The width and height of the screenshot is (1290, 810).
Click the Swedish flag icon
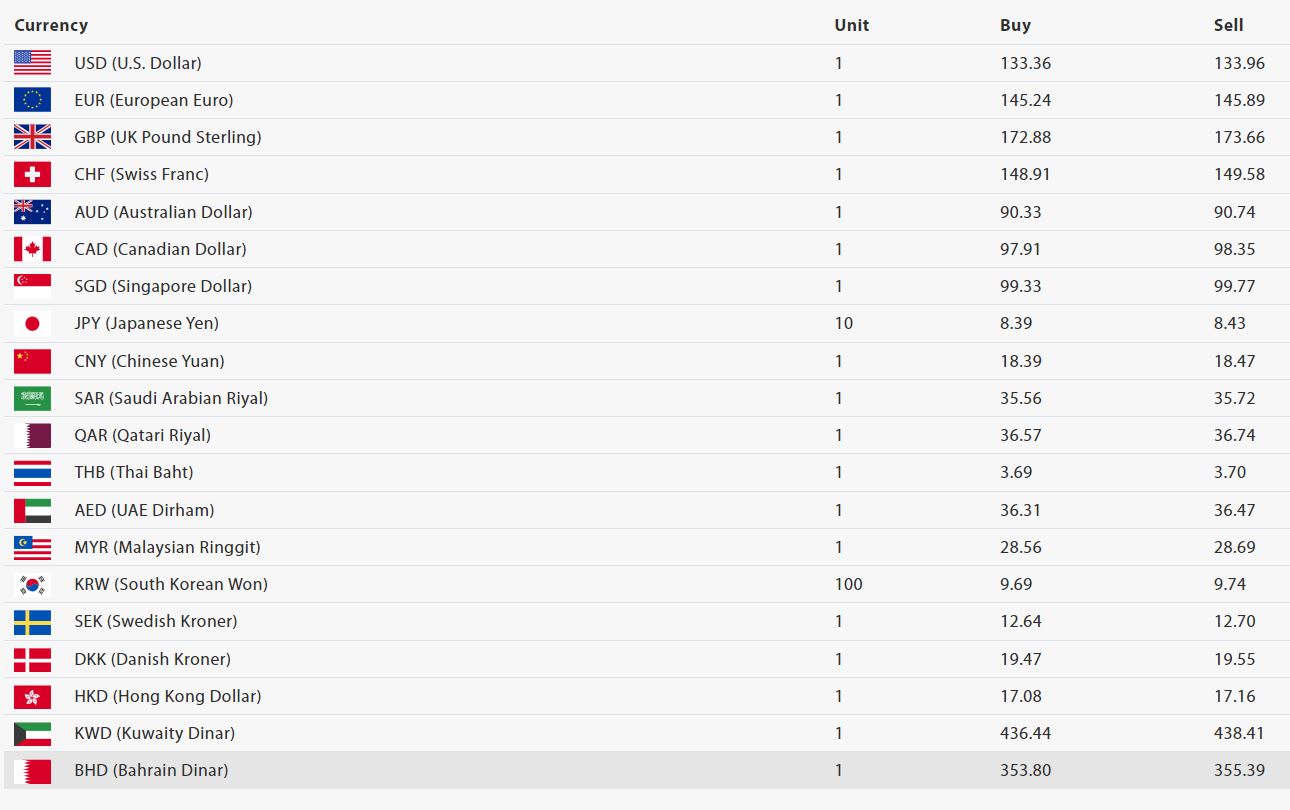coord(32,621)
